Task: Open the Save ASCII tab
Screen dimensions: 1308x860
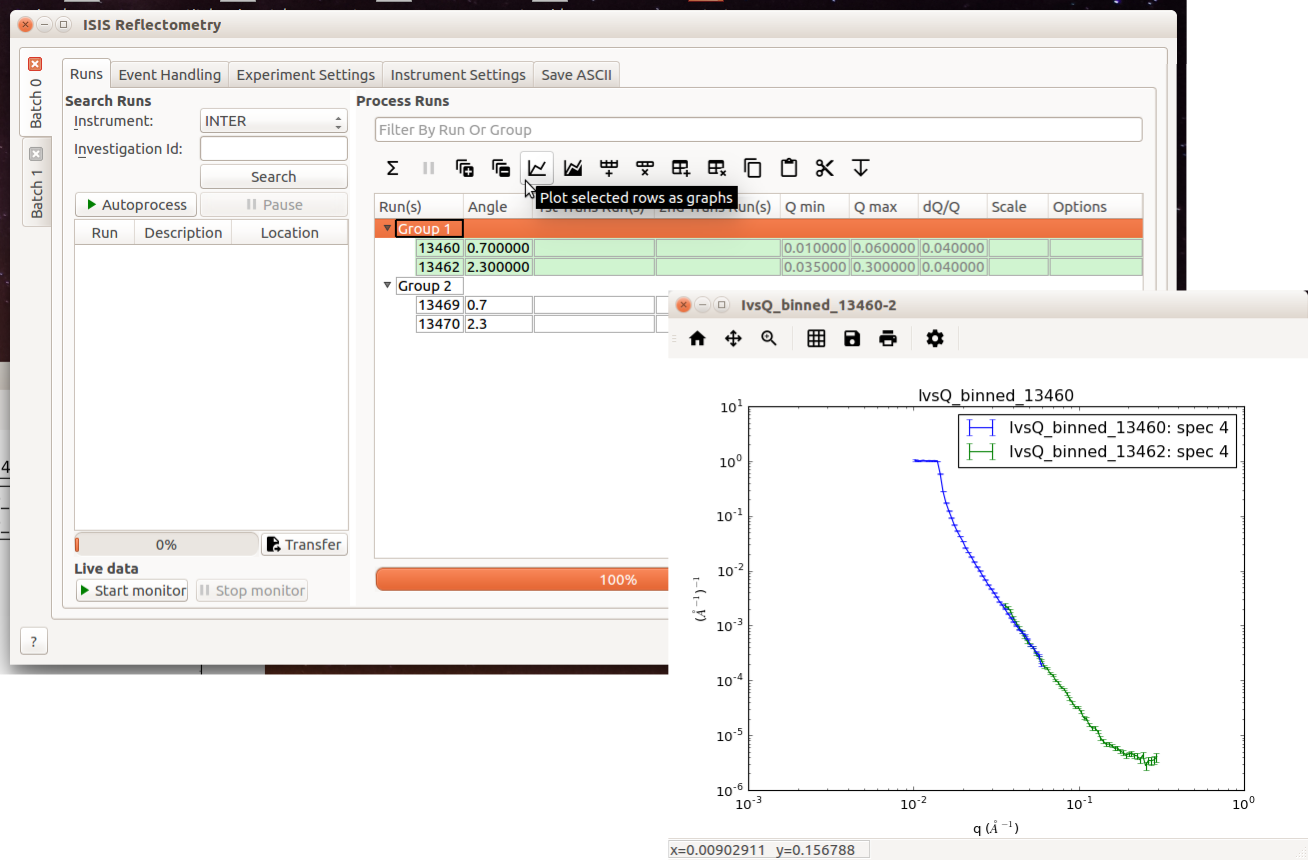Action: [576, 75]
